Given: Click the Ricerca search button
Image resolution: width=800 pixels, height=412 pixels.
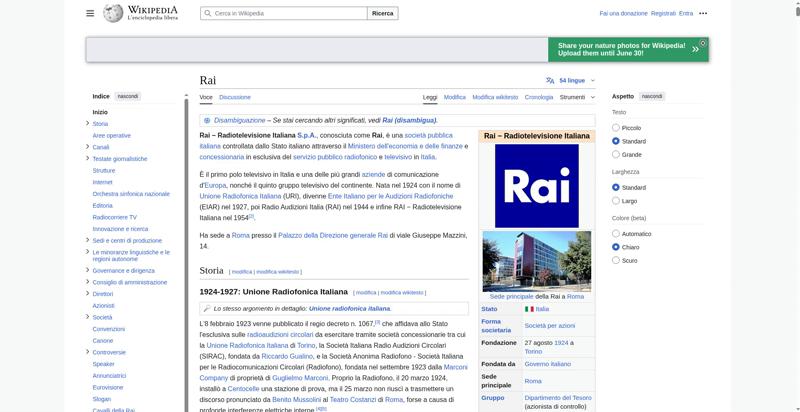Looking at the screenshot, I should [383, 13].
